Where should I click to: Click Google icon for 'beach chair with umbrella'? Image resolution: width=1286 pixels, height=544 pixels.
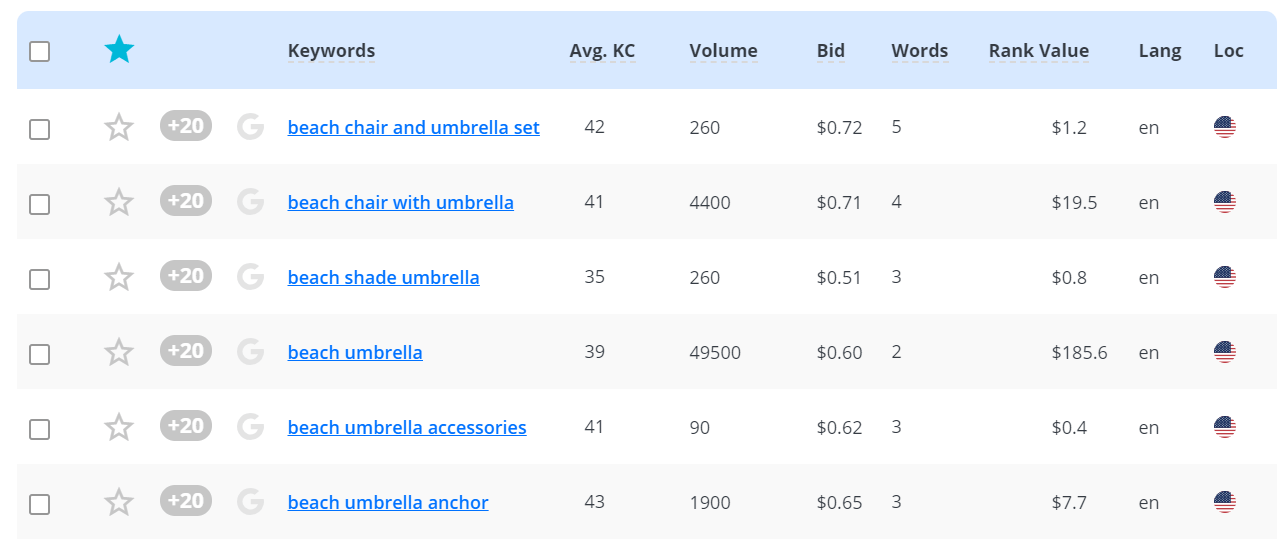[x=250, y=202]
